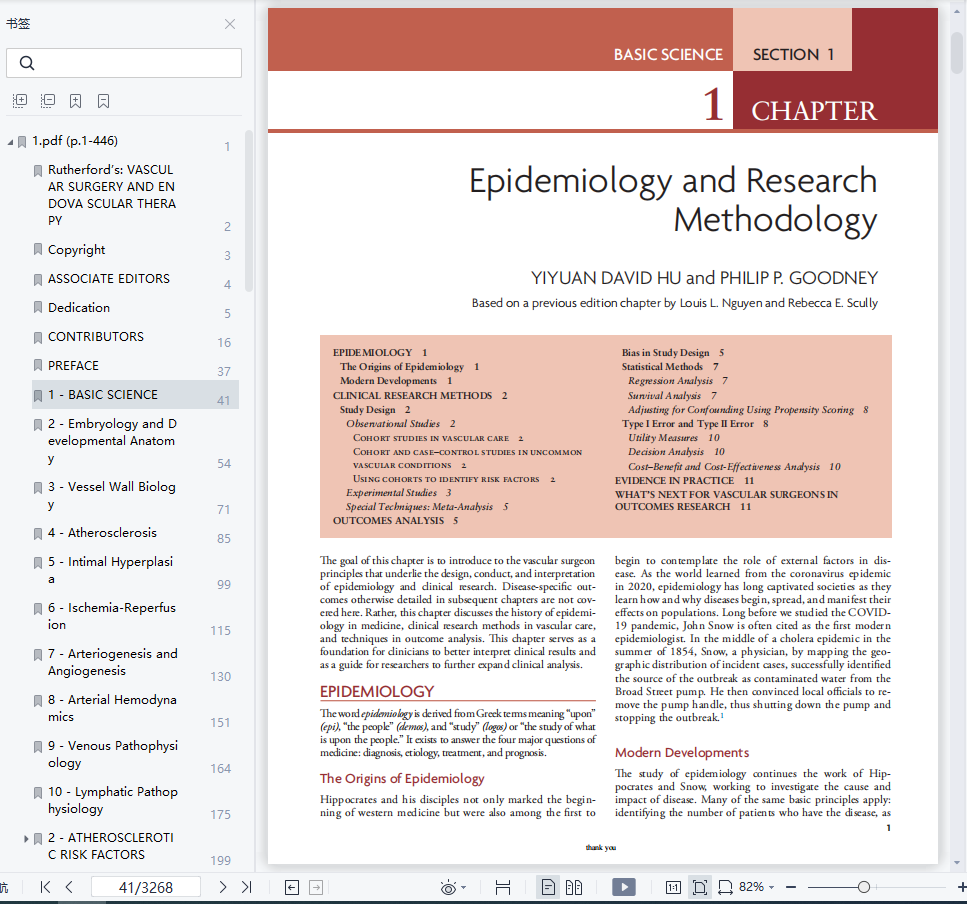Jump to the Copyright bookmark
This screenshot has height=904, width=967.
coord(76,250)
